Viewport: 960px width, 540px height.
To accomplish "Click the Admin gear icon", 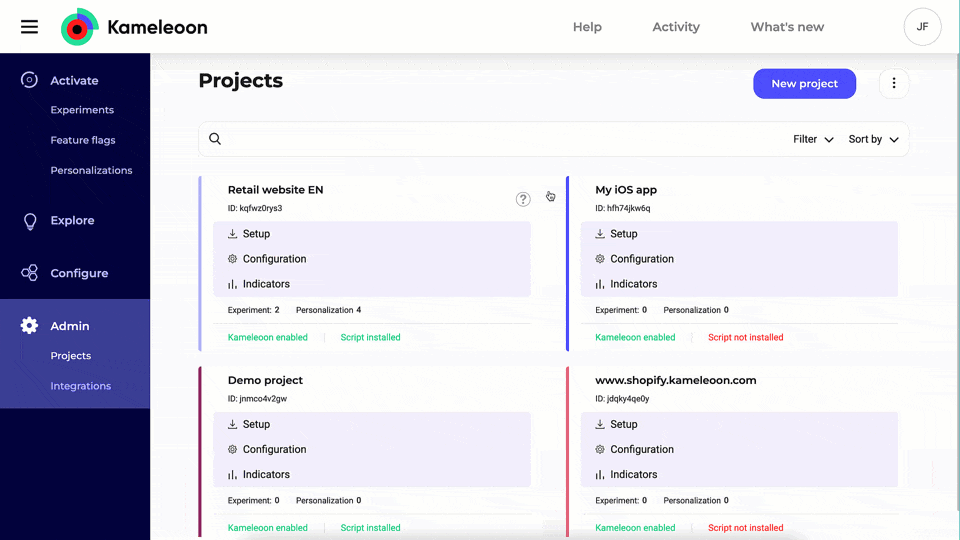I will tap(29, 326).
